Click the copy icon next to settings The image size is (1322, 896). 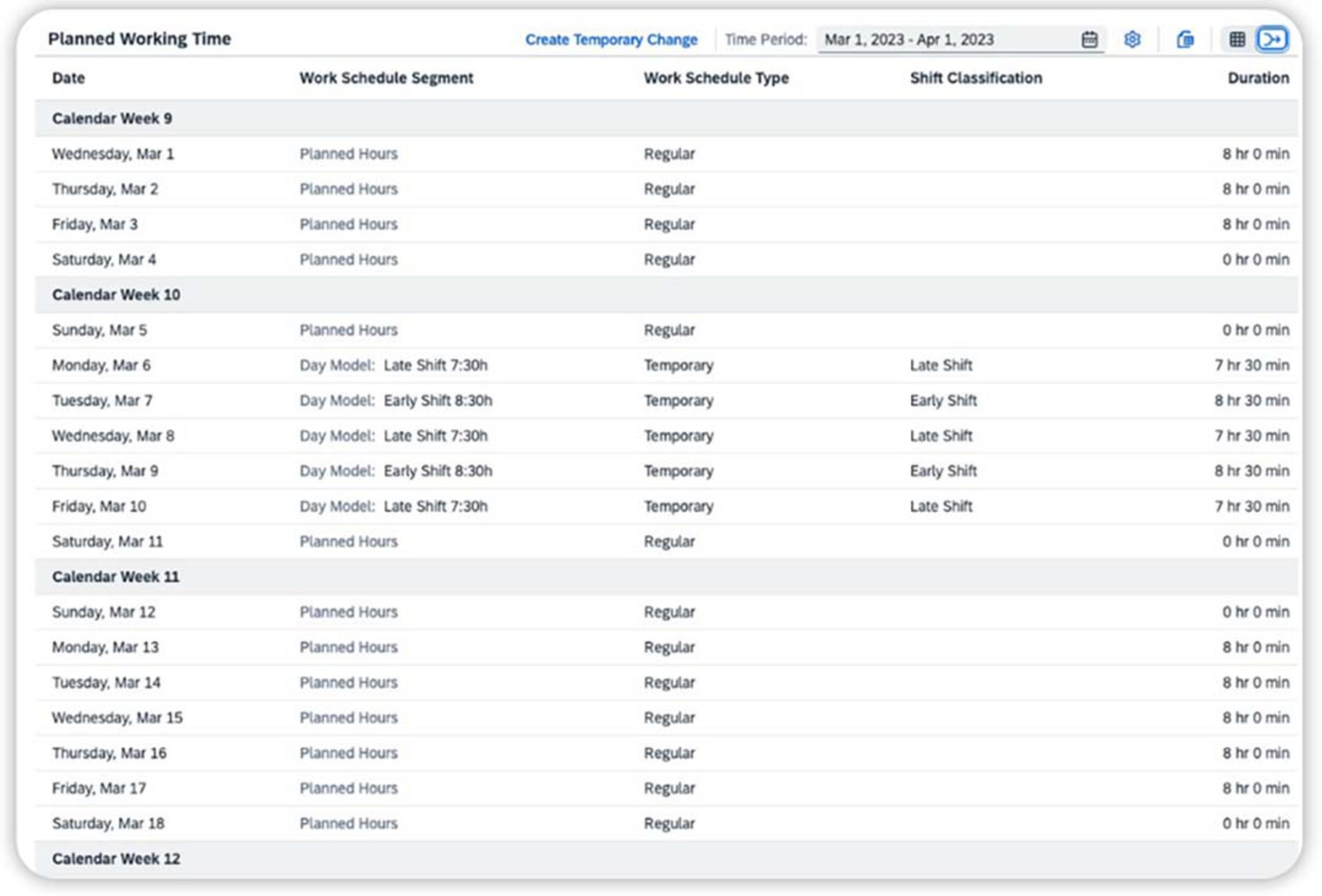pos(1185,39)
